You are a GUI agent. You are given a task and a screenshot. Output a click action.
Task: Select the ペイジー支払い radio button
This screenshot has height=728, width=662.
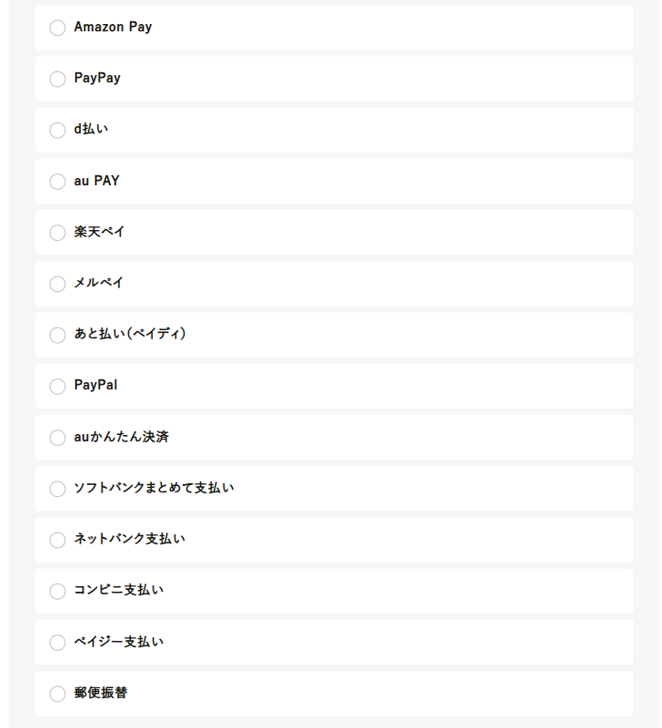tap(58, 642)
